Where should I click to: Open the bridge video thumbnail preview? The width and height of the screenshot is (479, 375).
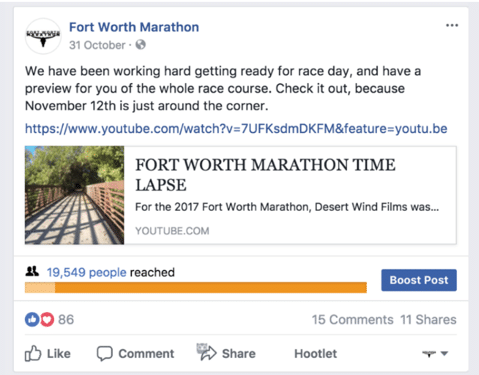(x=74, y=195)
